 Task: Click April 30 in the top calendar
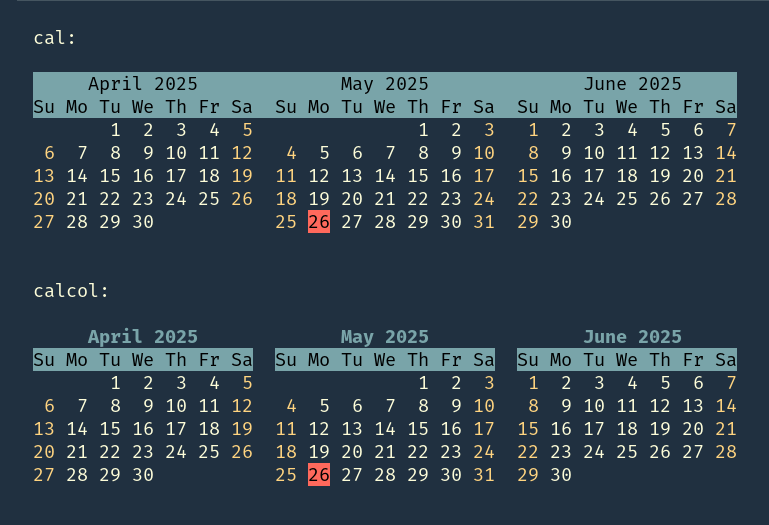143,222
